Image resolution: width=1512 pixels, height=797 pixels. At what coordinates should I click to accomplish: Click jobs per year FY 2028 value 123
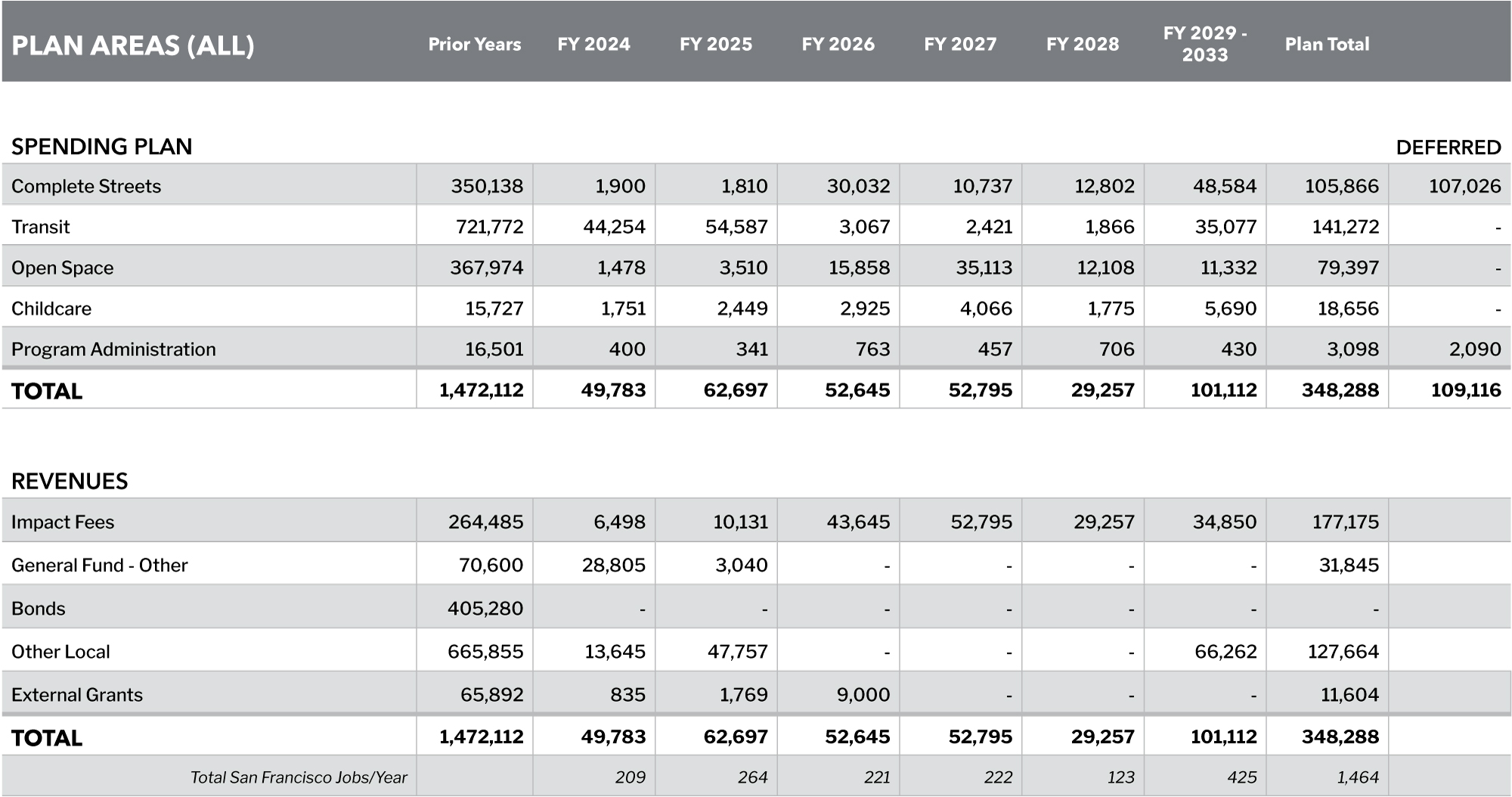[1120, 777]
